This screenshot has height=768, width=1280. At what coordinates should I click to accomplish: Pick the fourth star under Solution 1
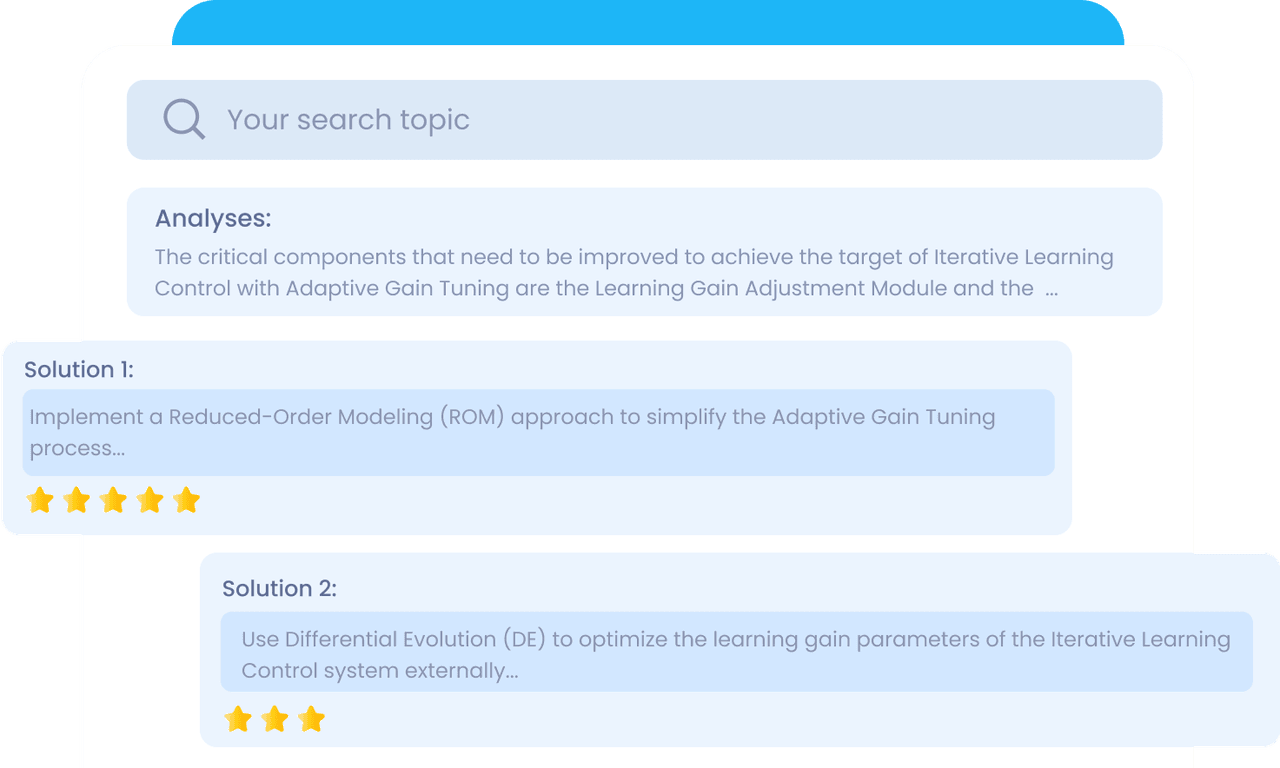click(150, 500)
